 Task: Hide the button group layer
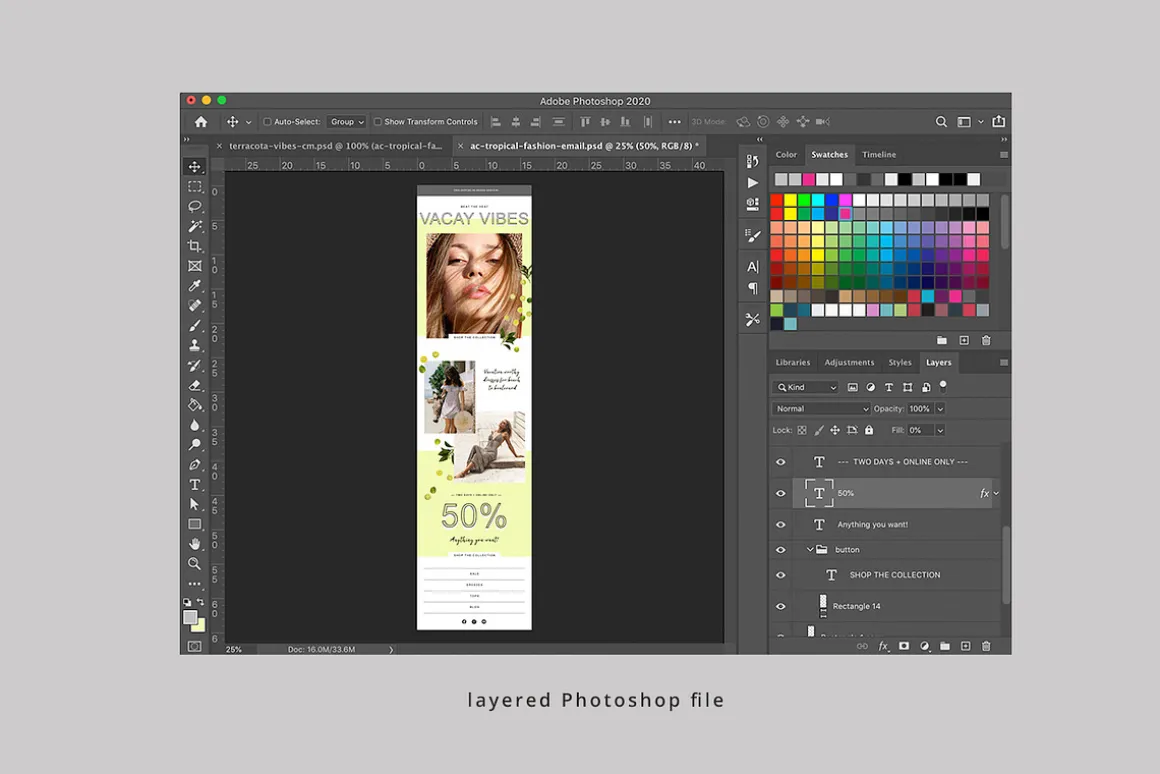(780, 550)
